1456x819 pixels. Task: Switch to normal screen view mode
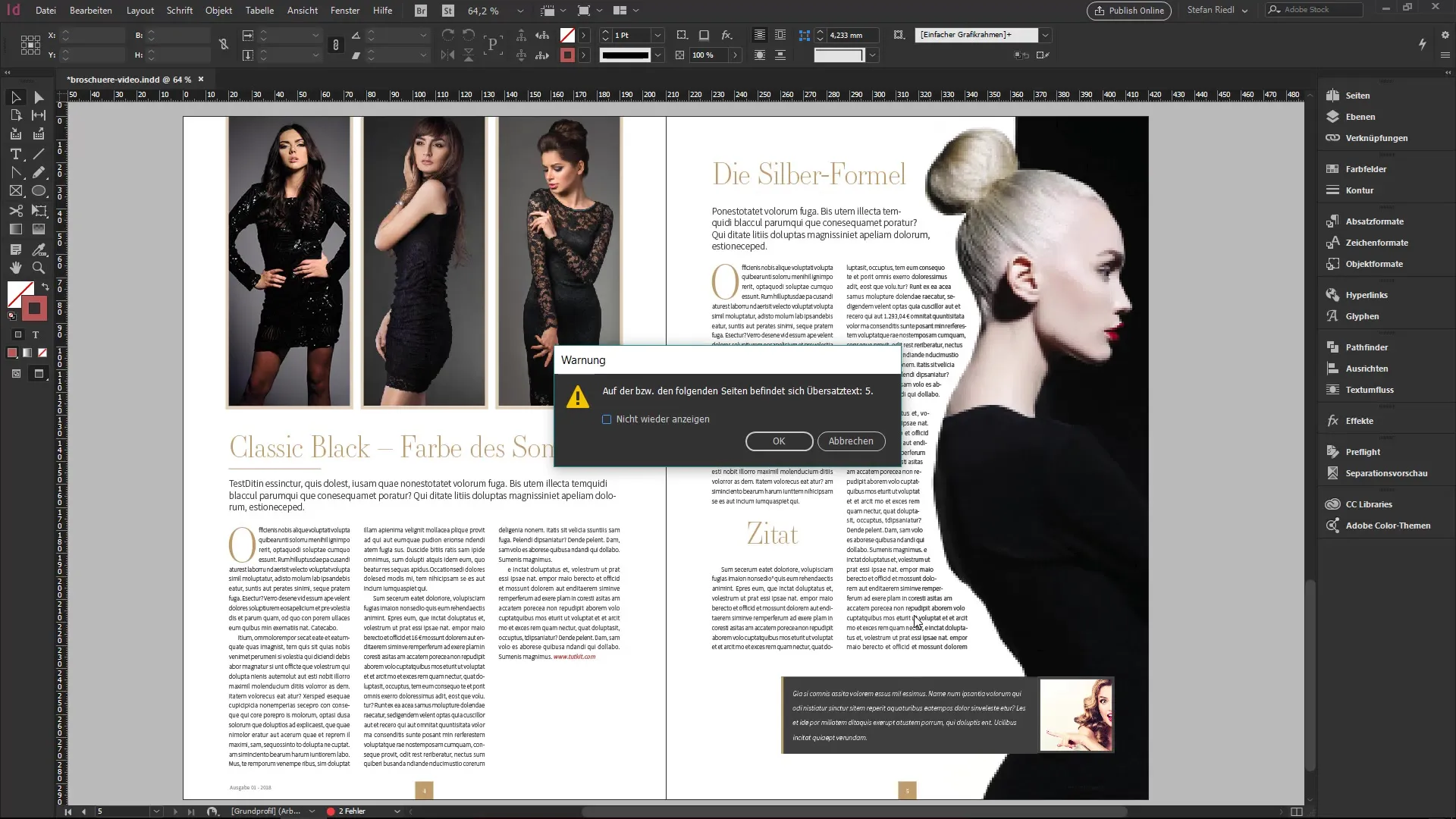coord(16,373)
